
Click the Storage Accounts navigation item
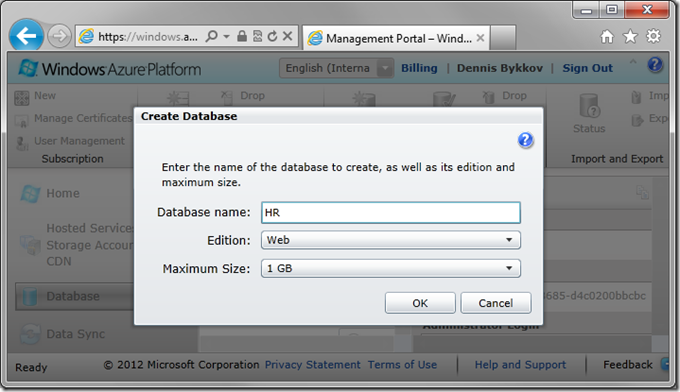click(x=90, y=245)
